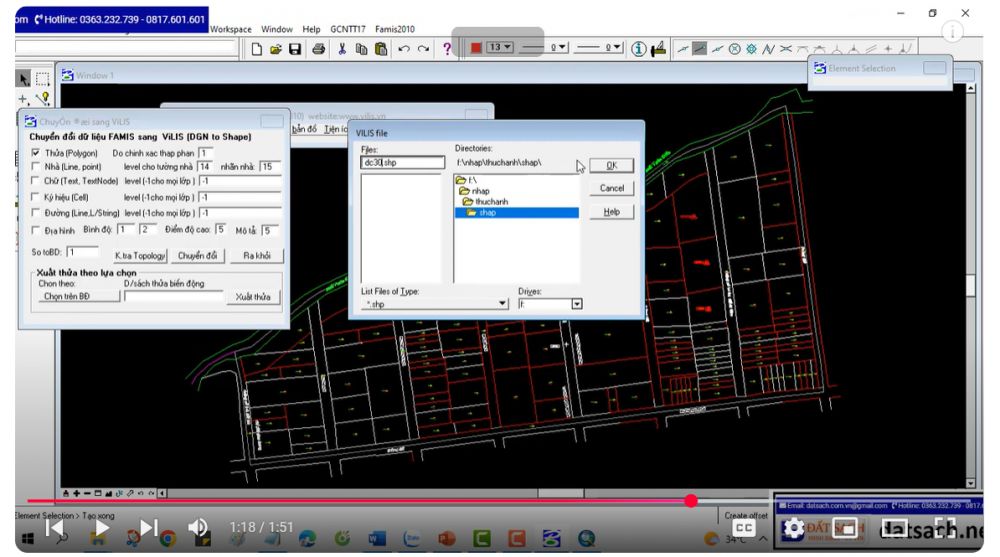1000x557 pixels.
Task: Select the Element Selection arrow tool
Action: pos(24,78)
